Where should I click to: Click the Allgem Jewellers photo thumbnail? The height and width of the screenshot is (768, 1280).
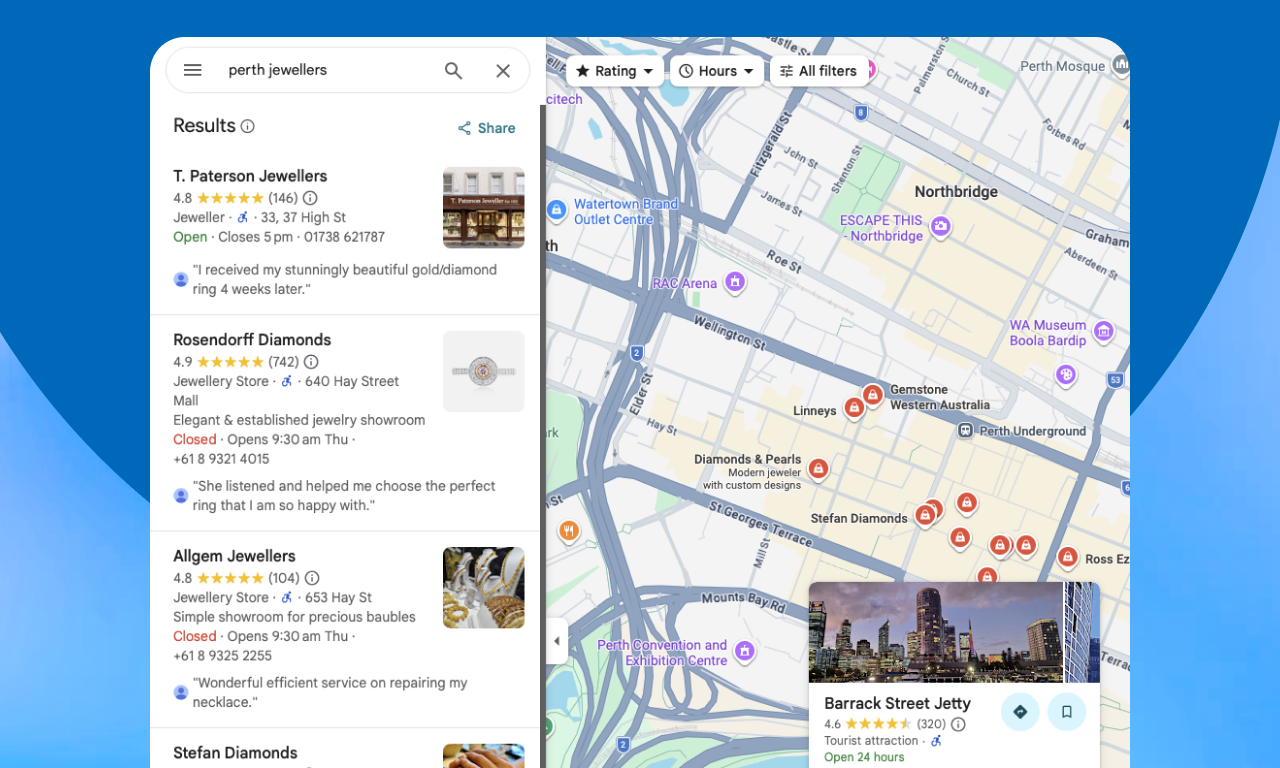pyautogui.click(x=483, y=587)
